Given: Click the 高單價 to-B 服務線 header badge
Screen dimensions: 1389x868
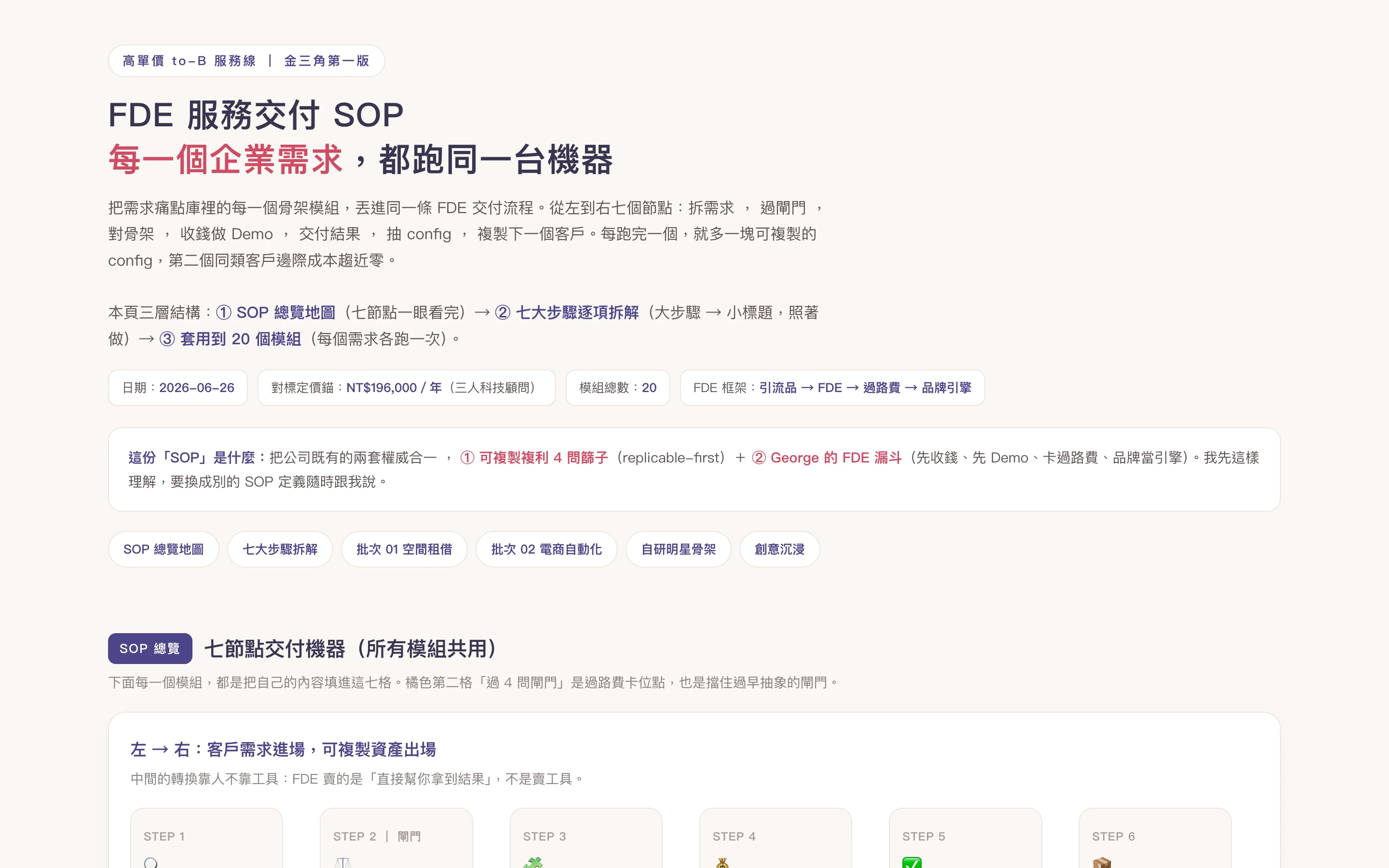Looking at the screenshot, I should [x=246, y=61].
